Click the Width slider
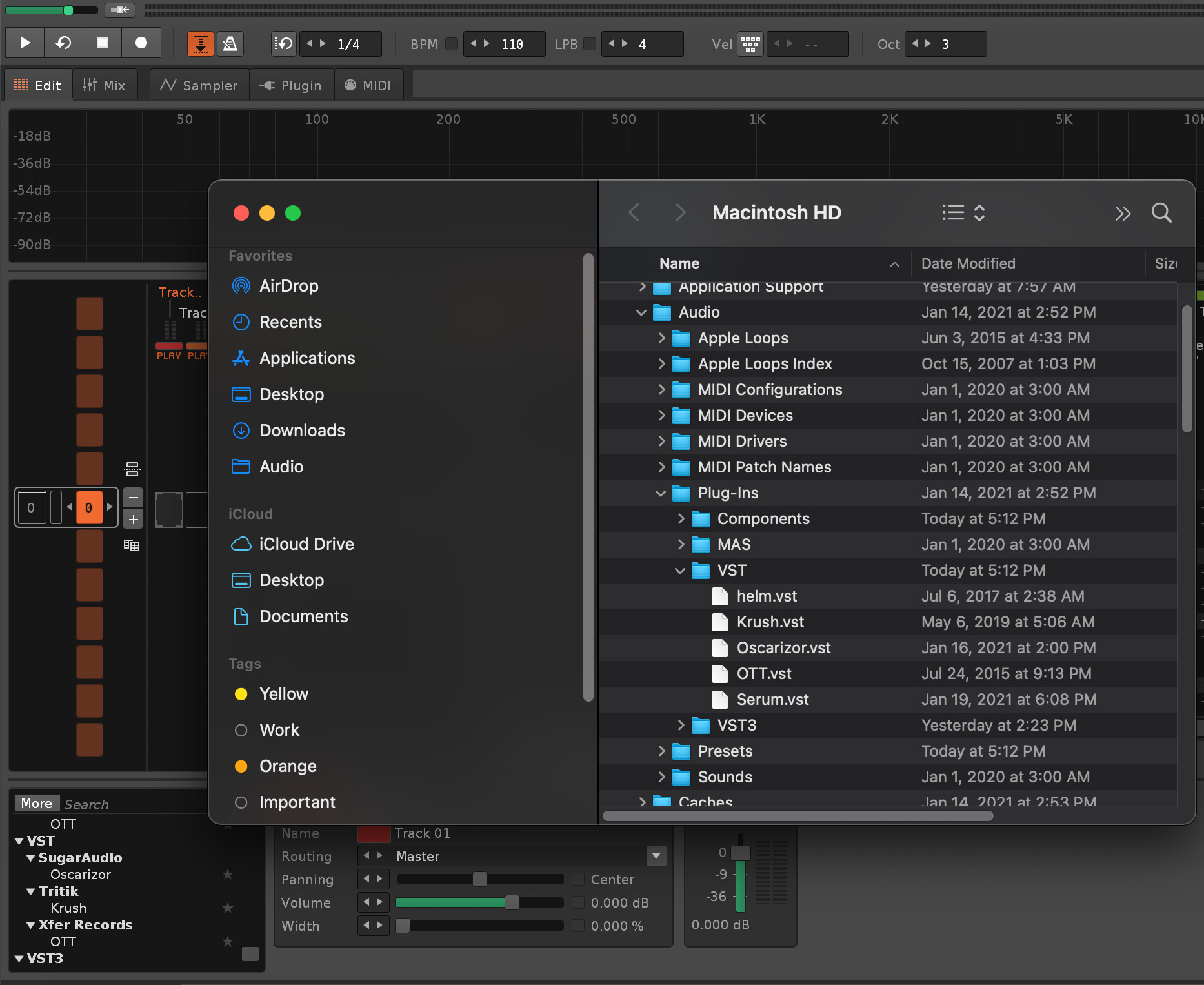 (x=480, y=926)
